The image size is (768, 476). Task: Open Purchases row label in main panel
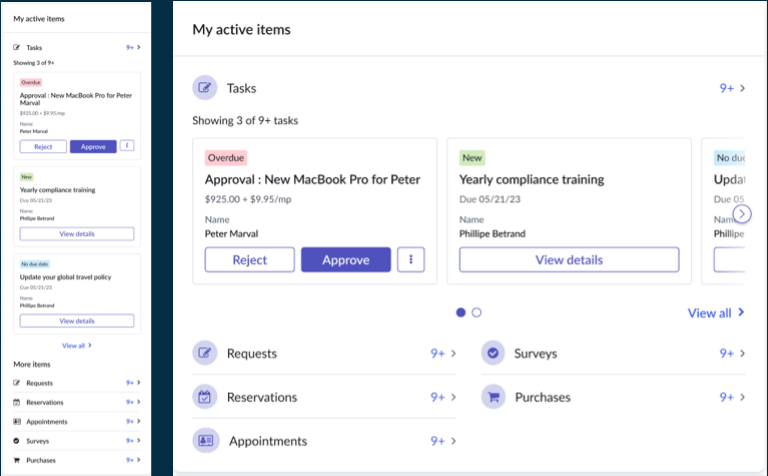543,397
